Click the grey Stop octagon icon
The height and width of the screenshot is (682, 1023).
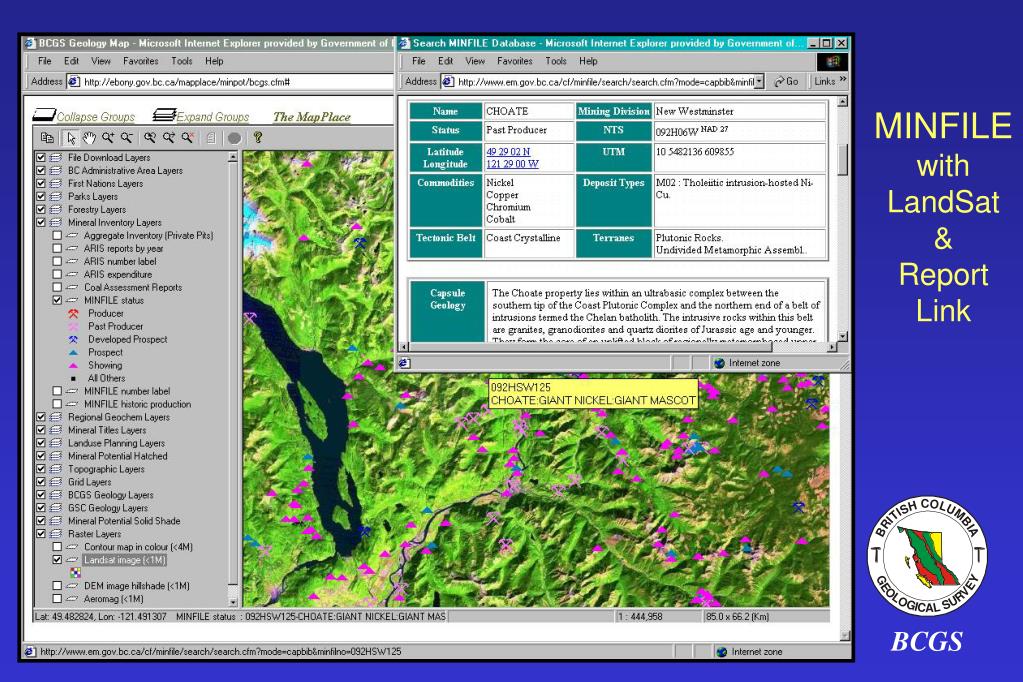pyautogui.click(x=234, y=138)
